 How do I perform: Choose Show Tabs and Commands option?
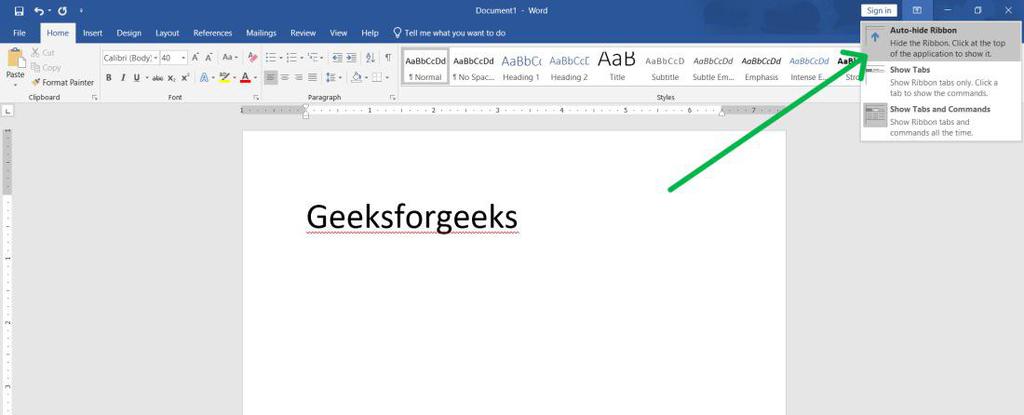[940, 120]
